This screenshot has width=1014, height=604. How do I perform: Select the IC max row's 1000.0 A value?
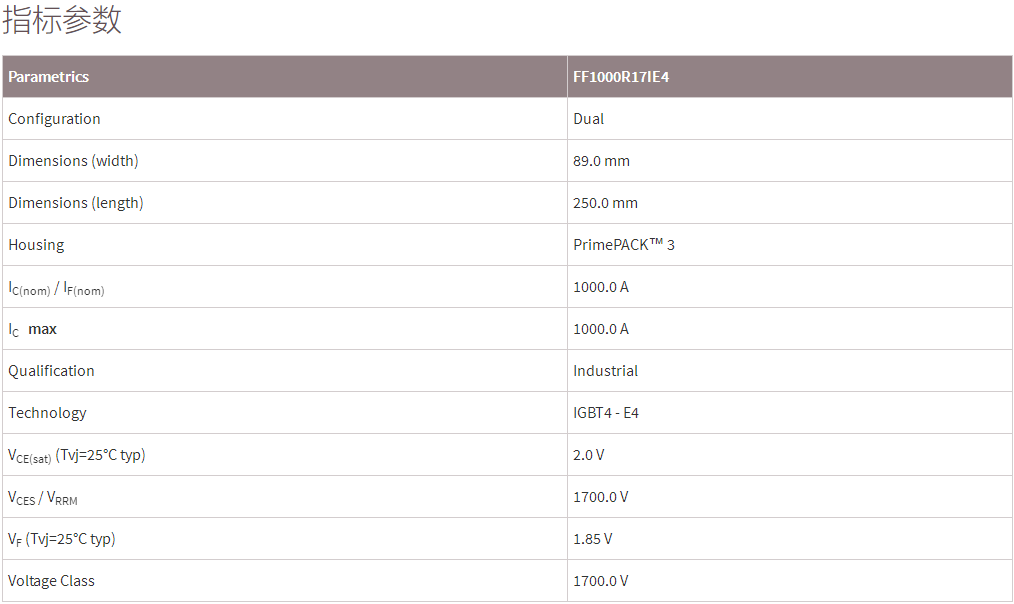601,329
